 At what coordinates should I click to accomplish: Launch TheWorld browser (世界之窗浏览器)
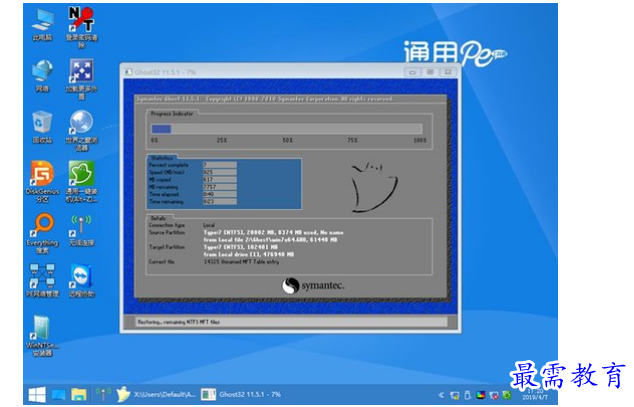(x=81, y=130)
